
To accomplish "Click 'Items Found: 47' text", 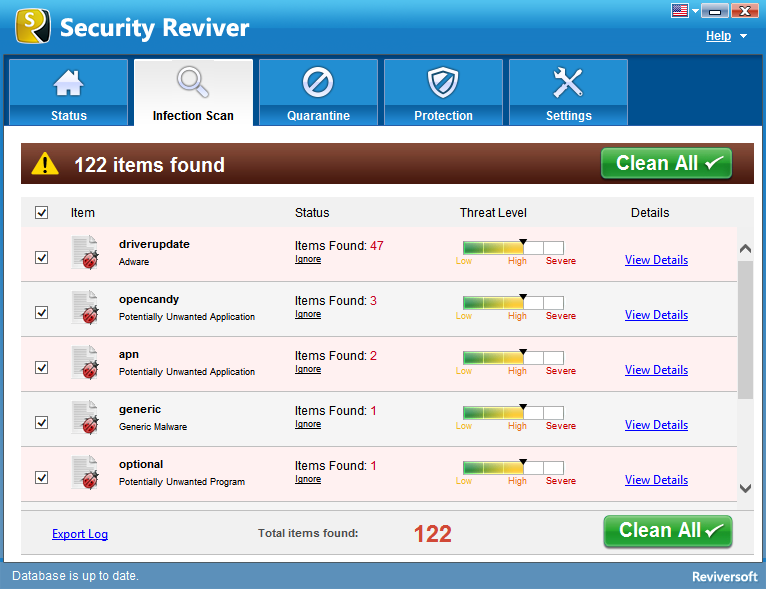I will pos(339,245).
